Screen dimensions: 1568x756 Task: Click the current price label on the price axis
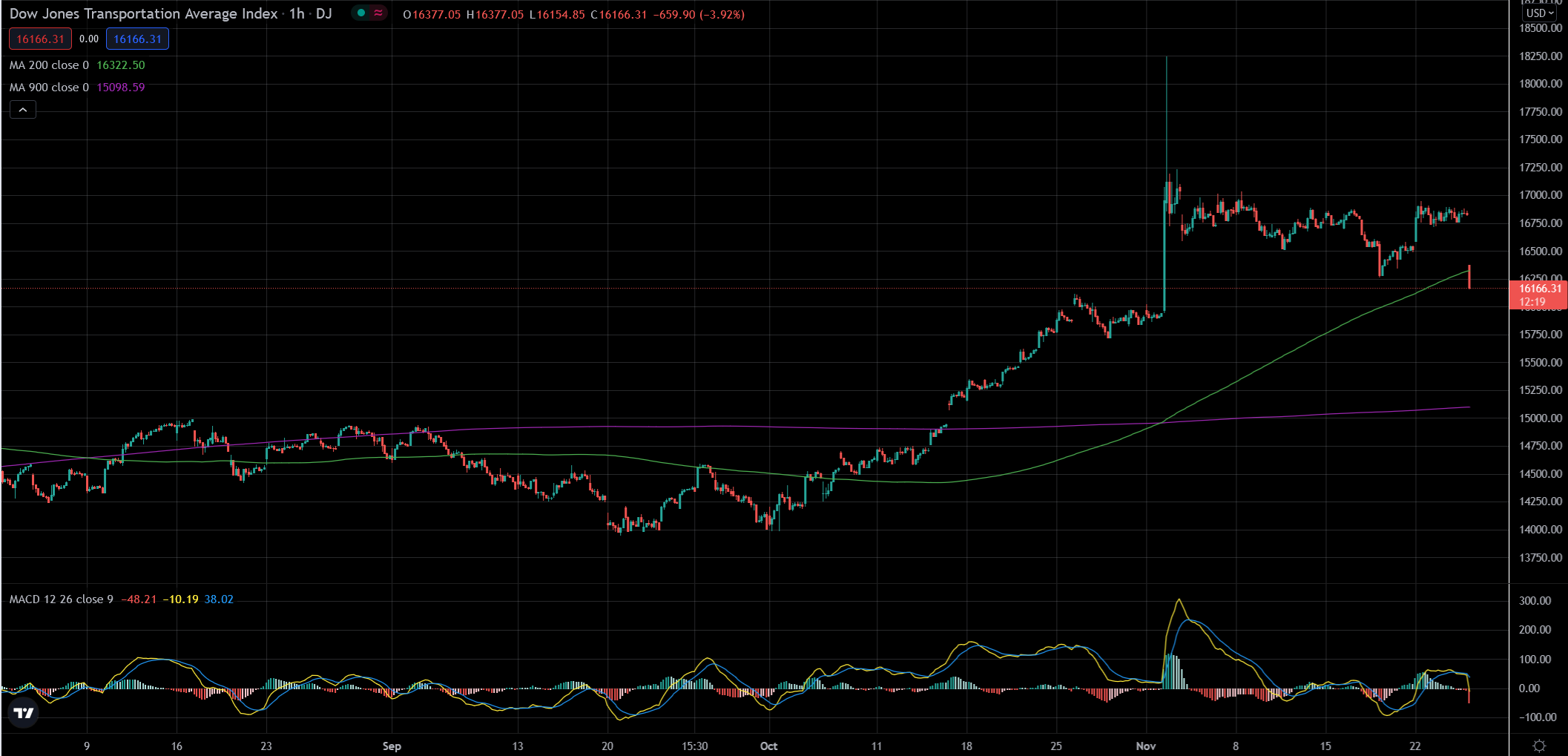coord(1538,295)
